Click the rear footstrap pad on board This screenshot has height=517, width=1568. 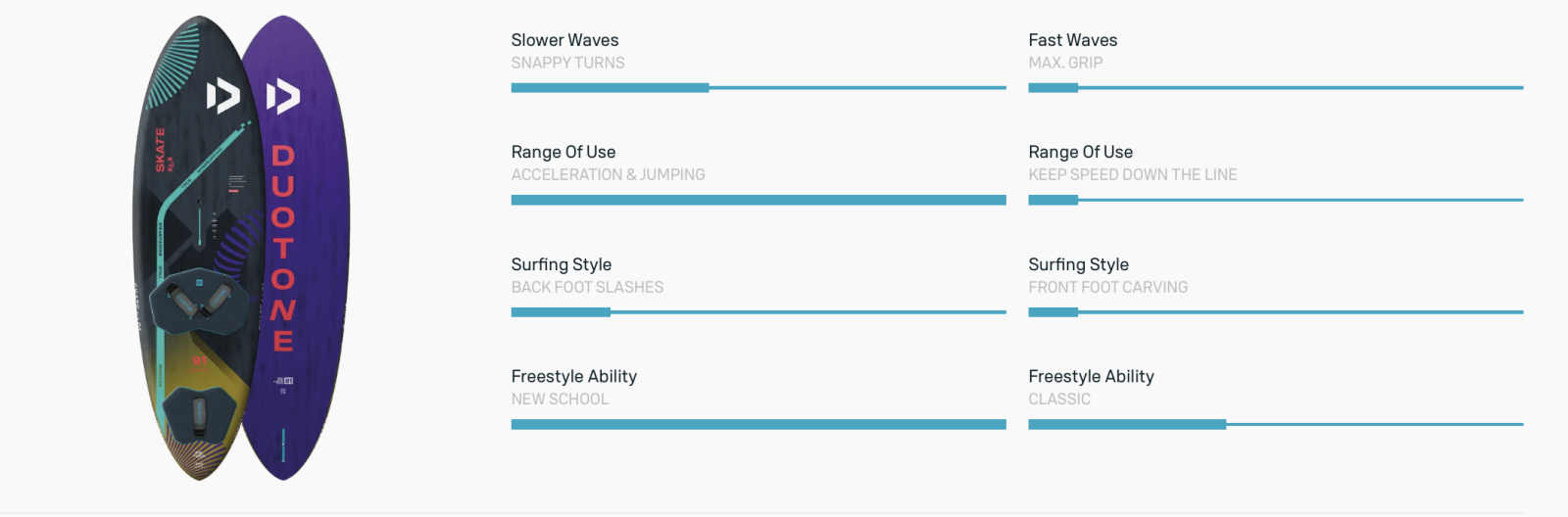[x=199, y=413]
